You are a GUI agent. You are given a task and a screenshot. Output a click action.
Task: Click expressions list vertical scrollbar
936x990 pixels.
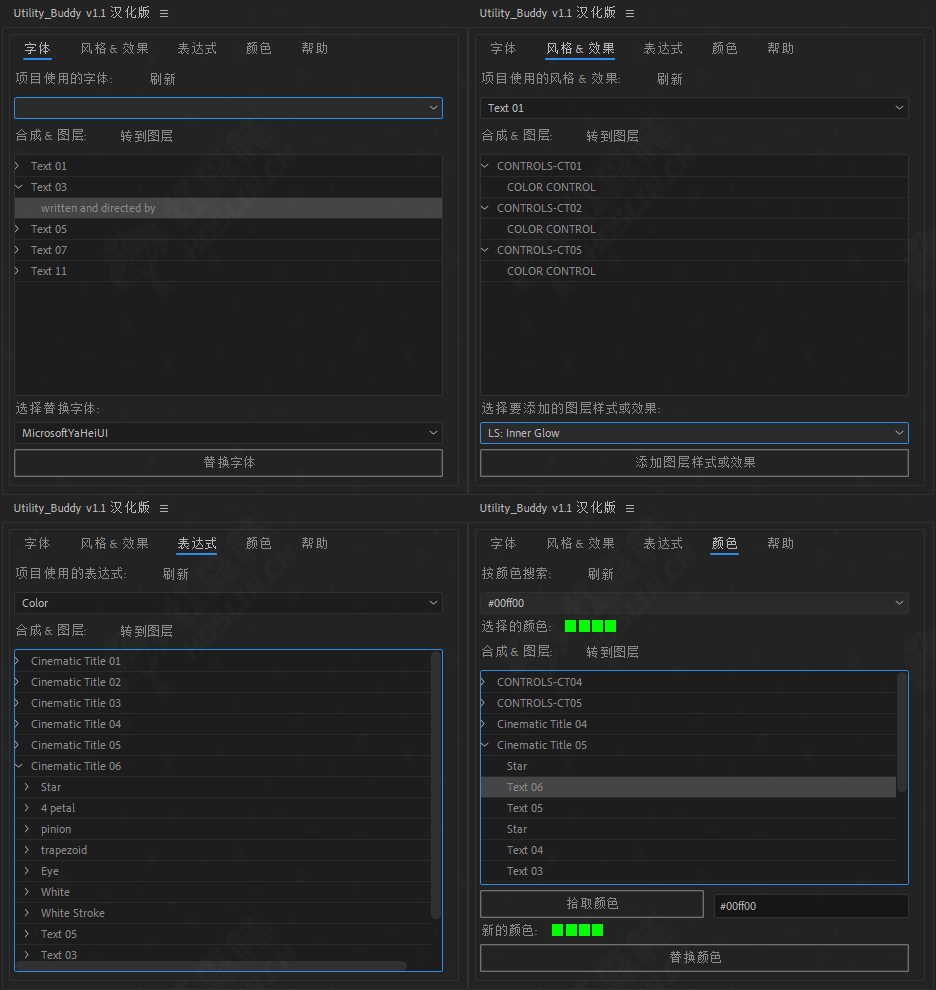click(436, 785)
